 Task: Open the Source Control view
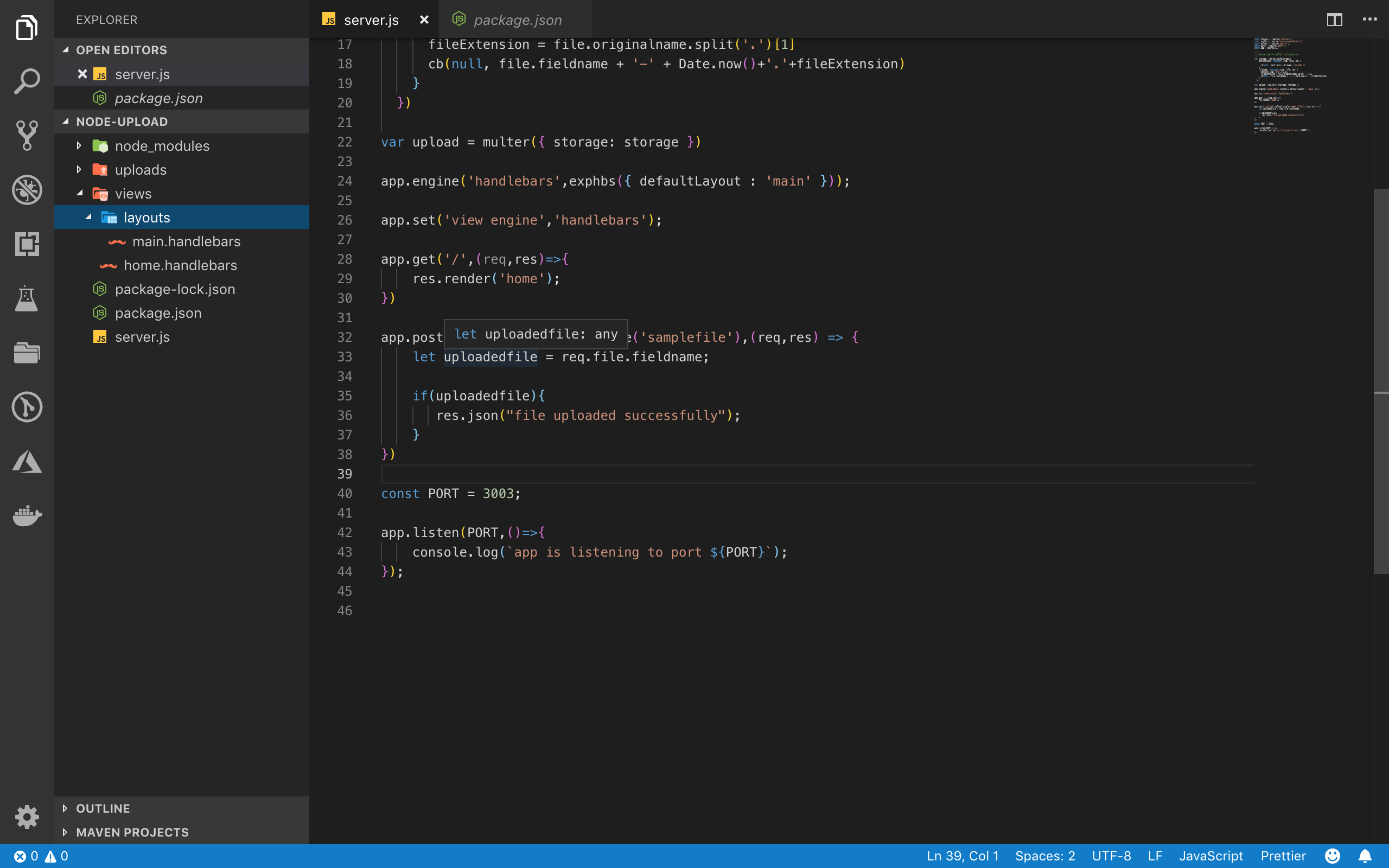pyautogui.click(x=27, y=136)
